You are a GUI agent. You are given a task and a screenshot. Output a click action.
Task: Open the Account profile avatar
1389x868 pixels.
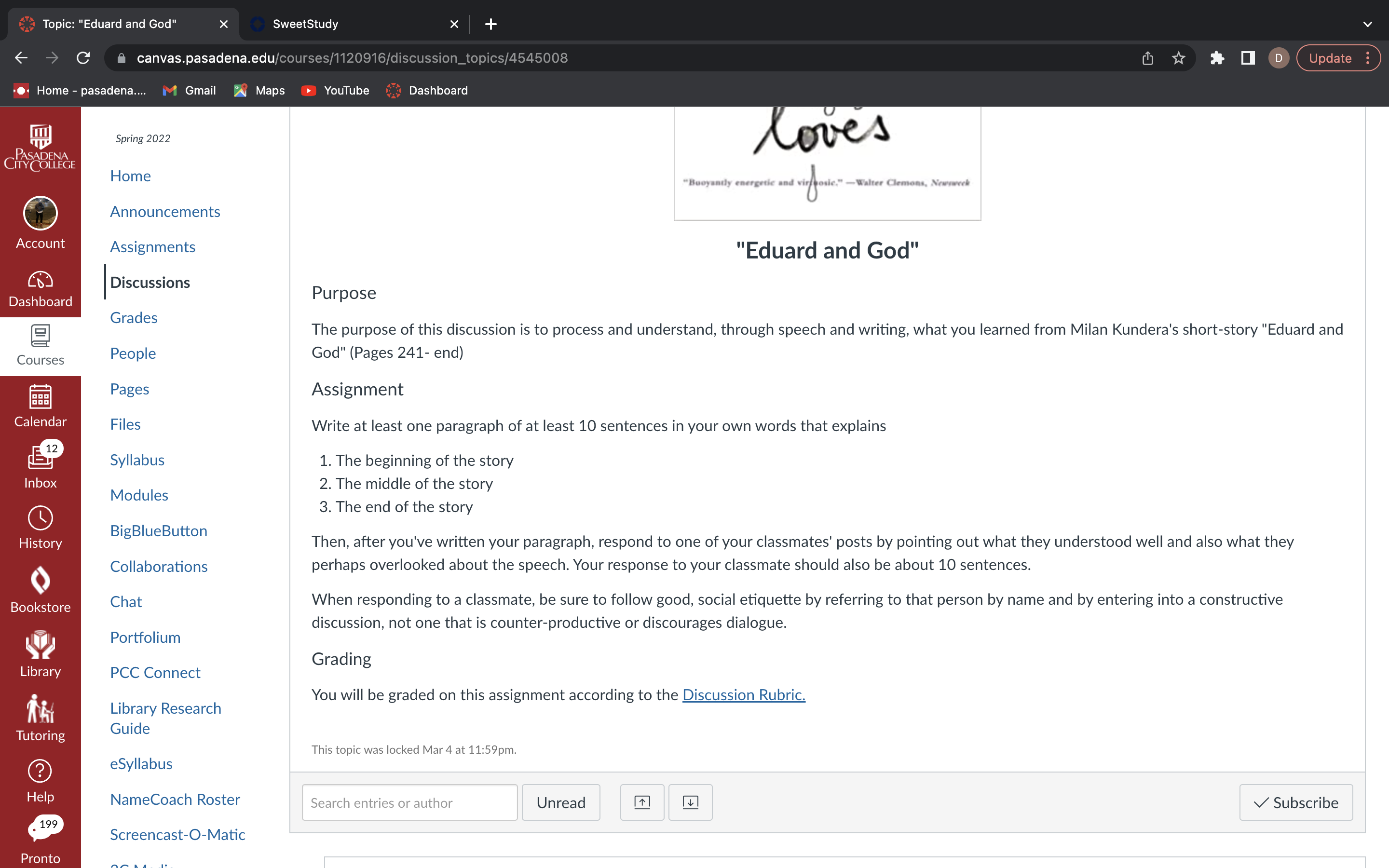[x=40, y=213]
